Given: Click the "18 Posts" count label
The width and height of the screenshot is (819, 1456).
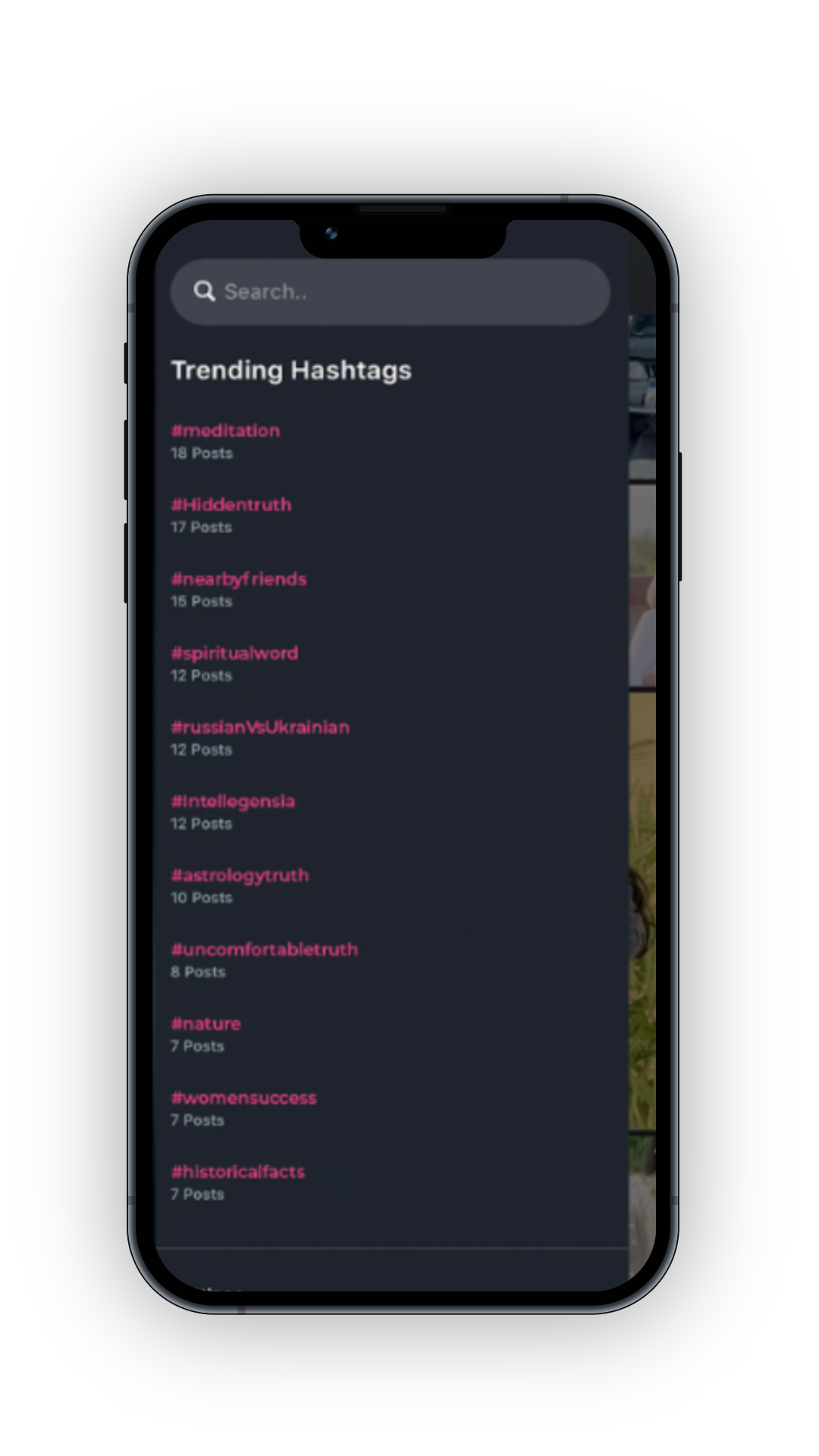Looking at the screenshot, I should [x=202, y=453].
